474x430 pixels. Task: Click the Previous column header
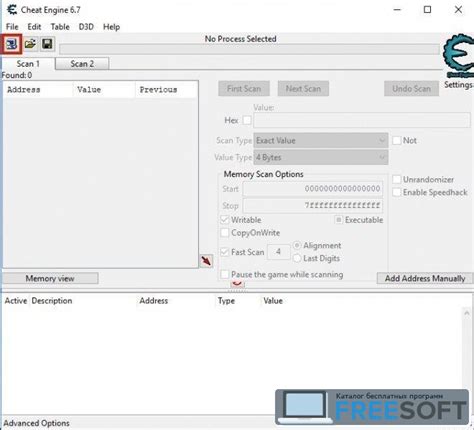click(x=166, y=90)
